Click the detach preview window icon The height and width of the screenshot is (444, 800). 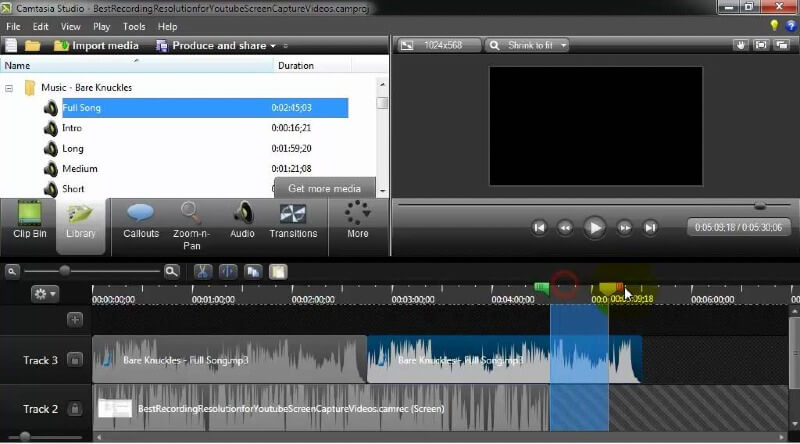point(782,45)
